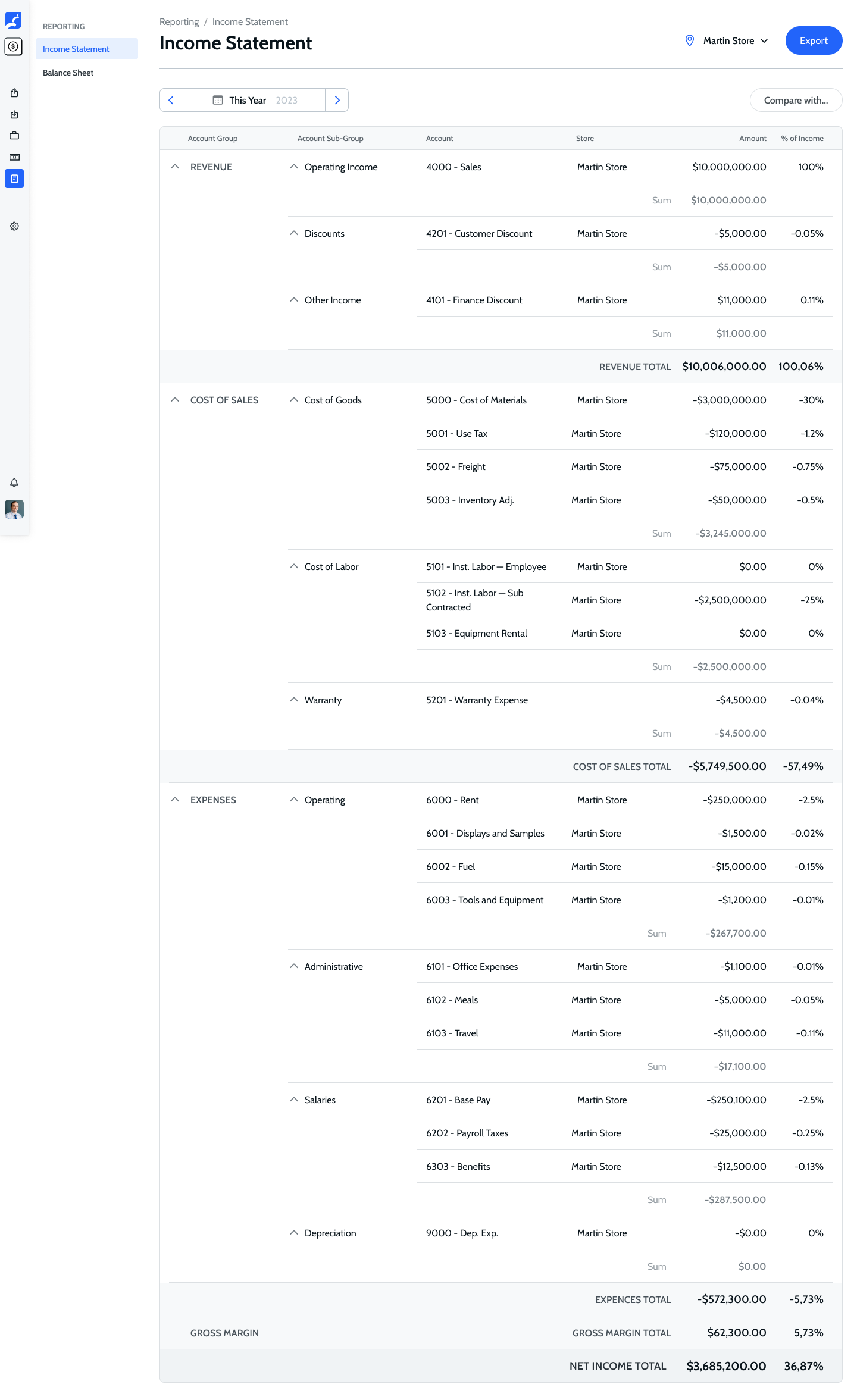Collapse the EXPENSES account group
Viewport: 857px width, 1400px height.
175,800
